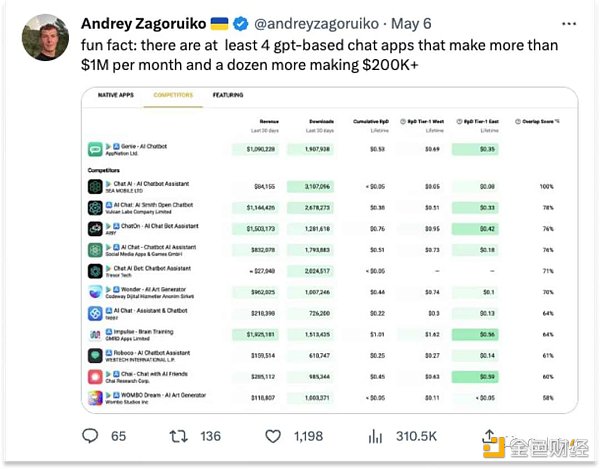Click the Chai app icon
This screenshot has height=469, width=600.
click(94, 376)
